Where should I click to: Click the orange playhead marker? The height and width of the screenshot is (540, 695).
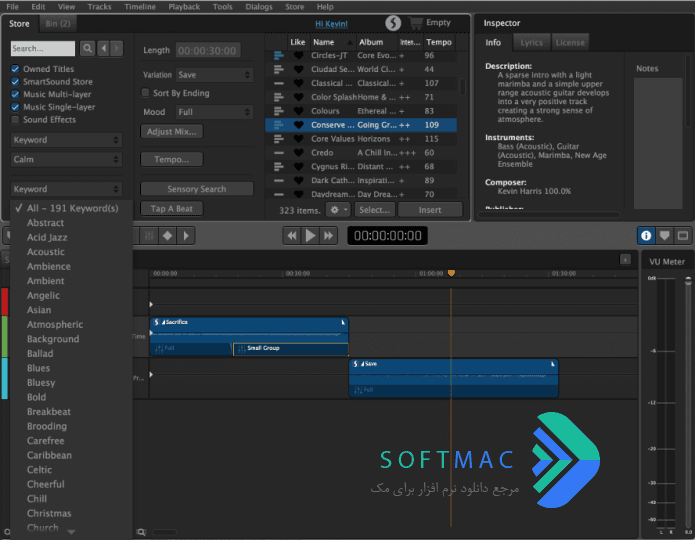[451, 273]
